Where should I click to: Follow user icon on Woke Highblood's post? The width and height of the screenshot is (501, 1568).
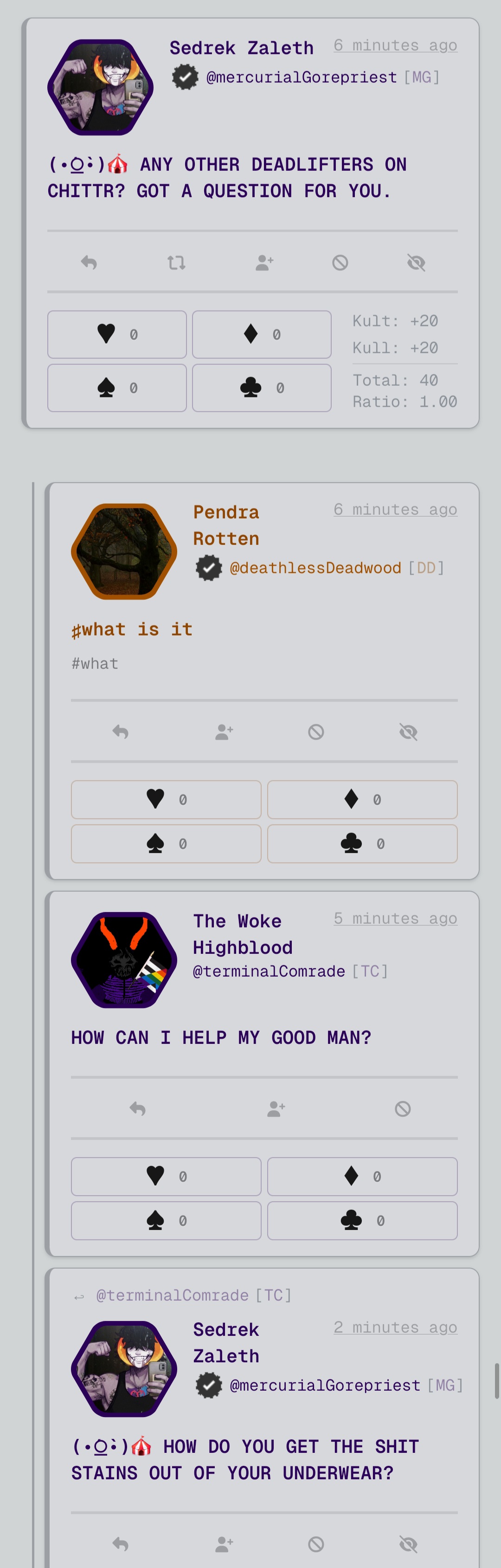[276, 1108]
